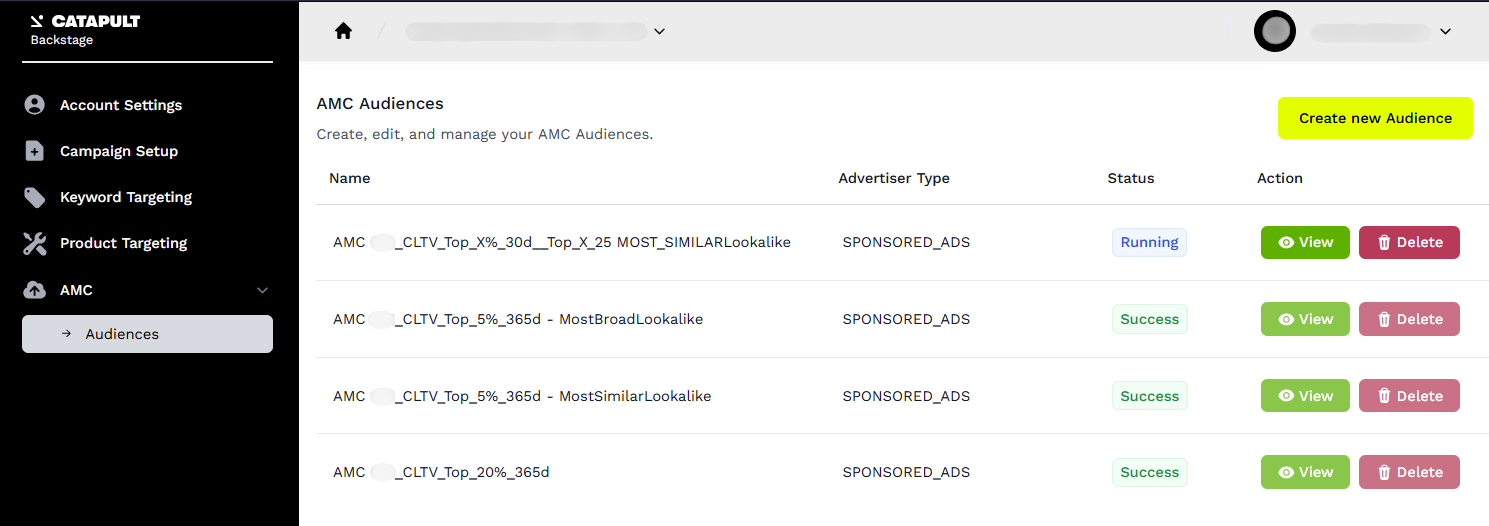Click the Keyword Targeting tag icon

coord(35,197)
